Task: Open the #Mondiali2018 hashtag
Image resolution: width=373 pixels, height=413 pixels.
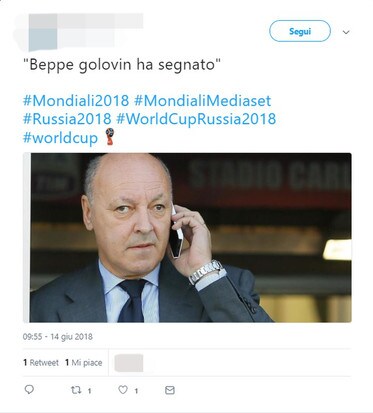Action: tap(76, 101)
